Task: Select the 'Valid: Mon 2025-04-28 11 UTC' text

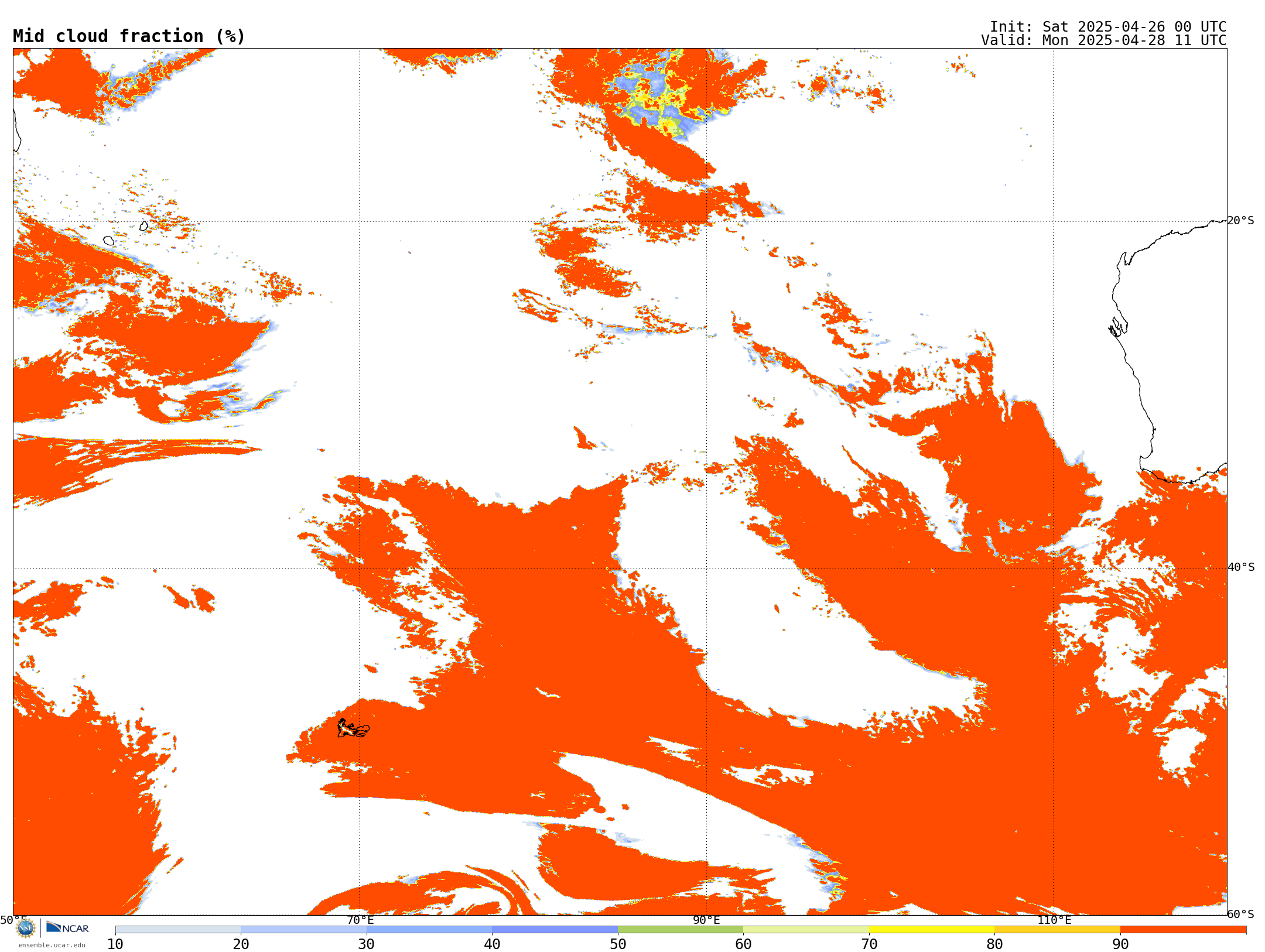Action: point(1104,40)
